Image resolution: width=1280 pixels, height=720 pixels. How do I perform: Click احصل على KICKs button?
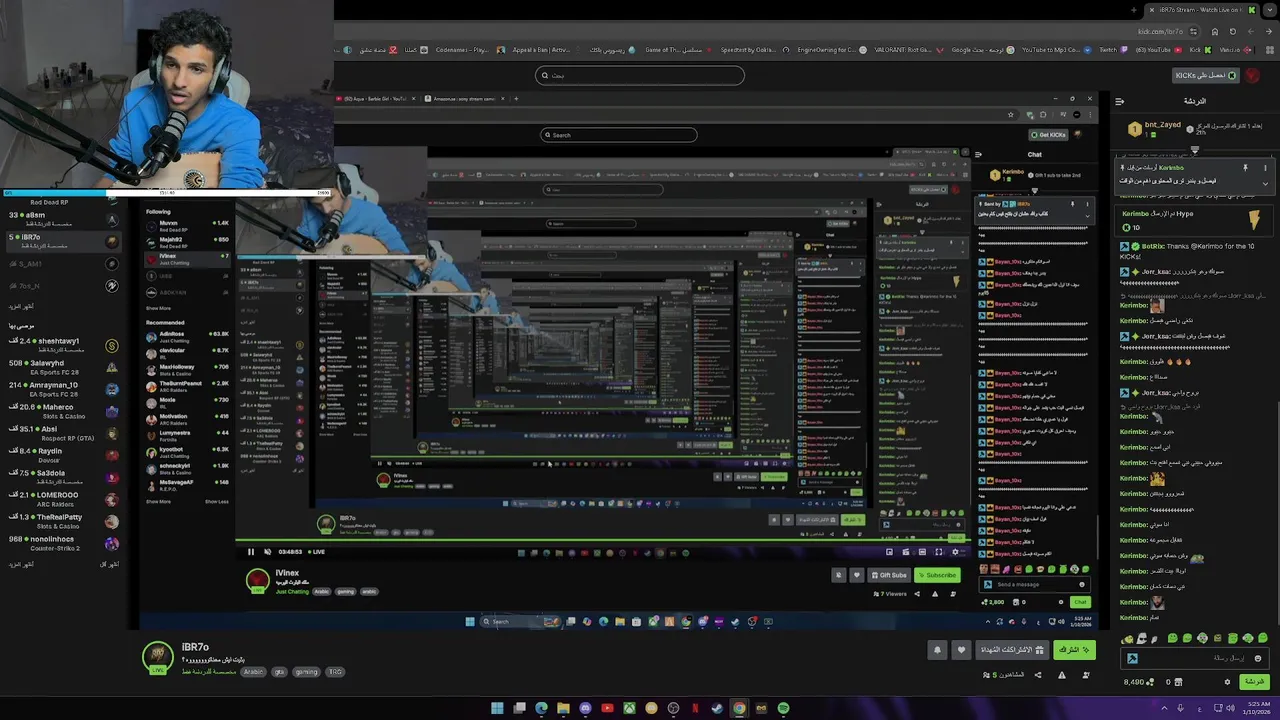coord(1206,75)
